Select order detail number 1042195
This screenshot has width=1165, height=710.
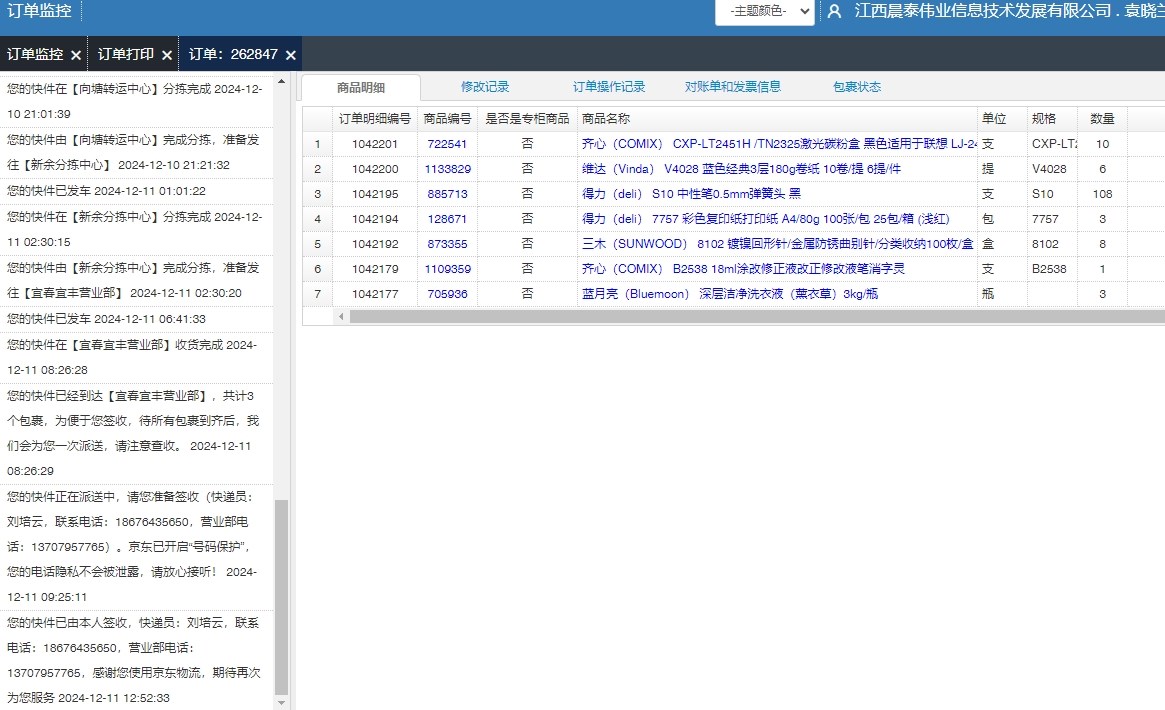point(374,194)
